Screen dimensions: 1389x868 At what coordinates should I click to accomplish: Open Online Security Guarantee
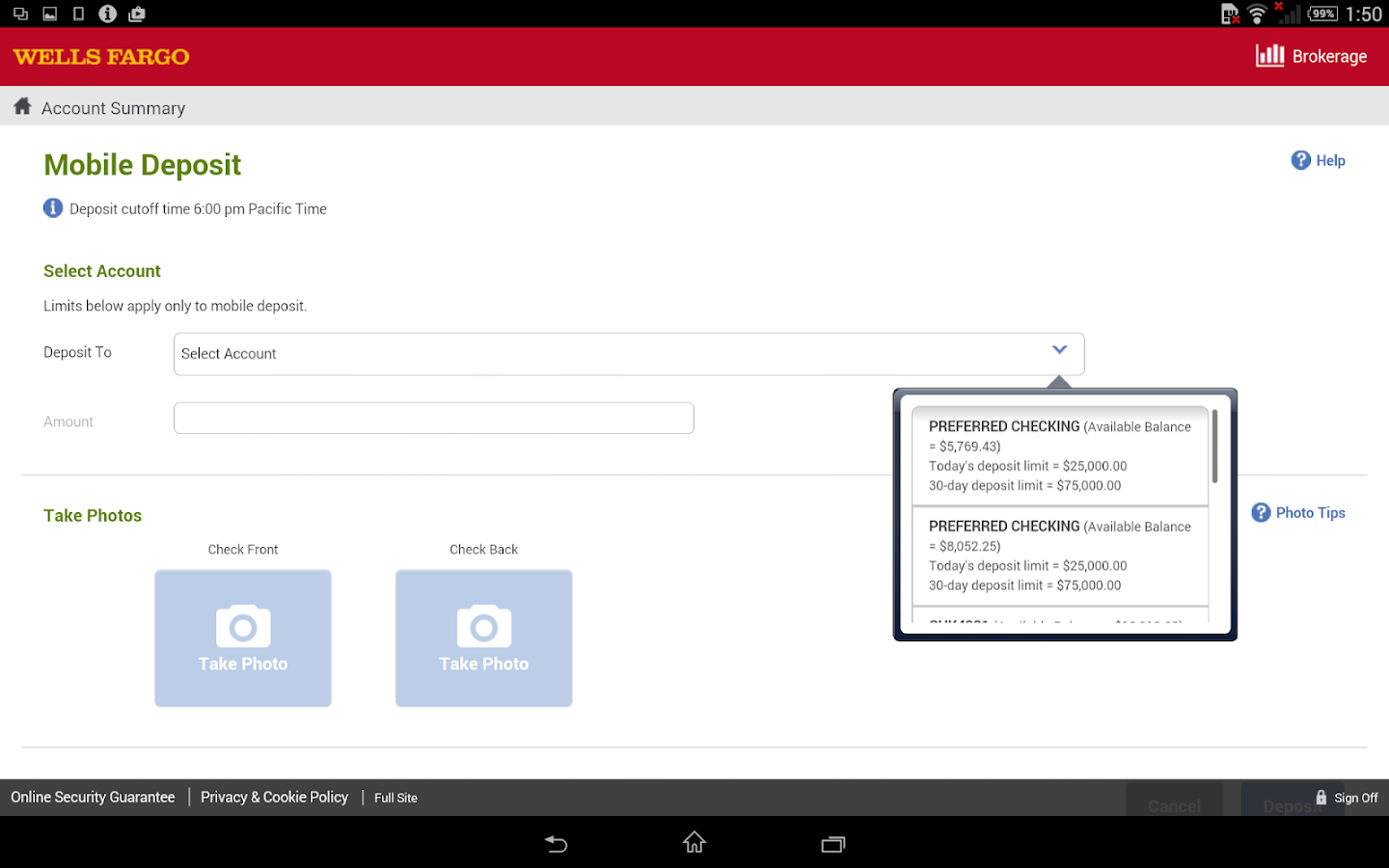click(x=93, y=798)
